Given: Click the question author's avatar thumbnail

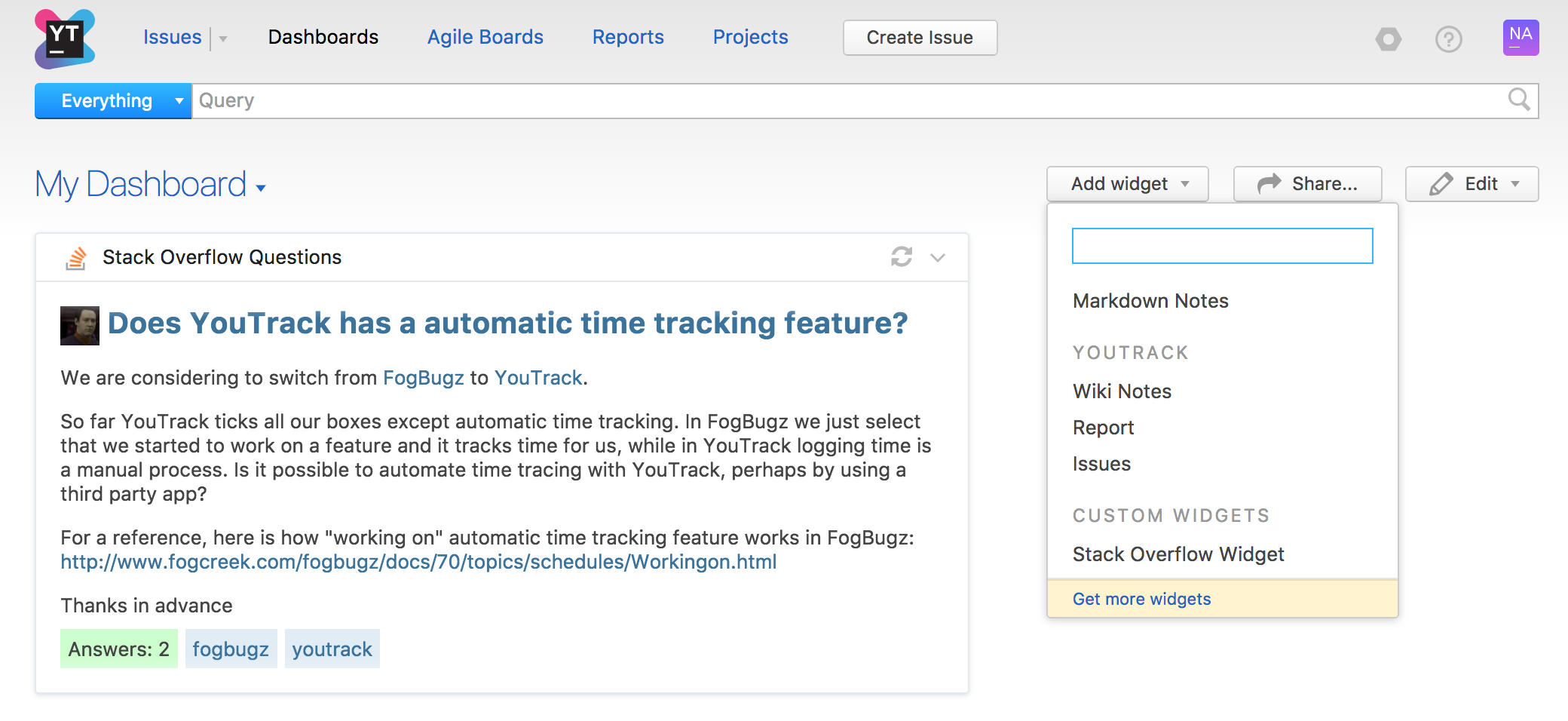Looking at the screenshot, I should [80, 326].
